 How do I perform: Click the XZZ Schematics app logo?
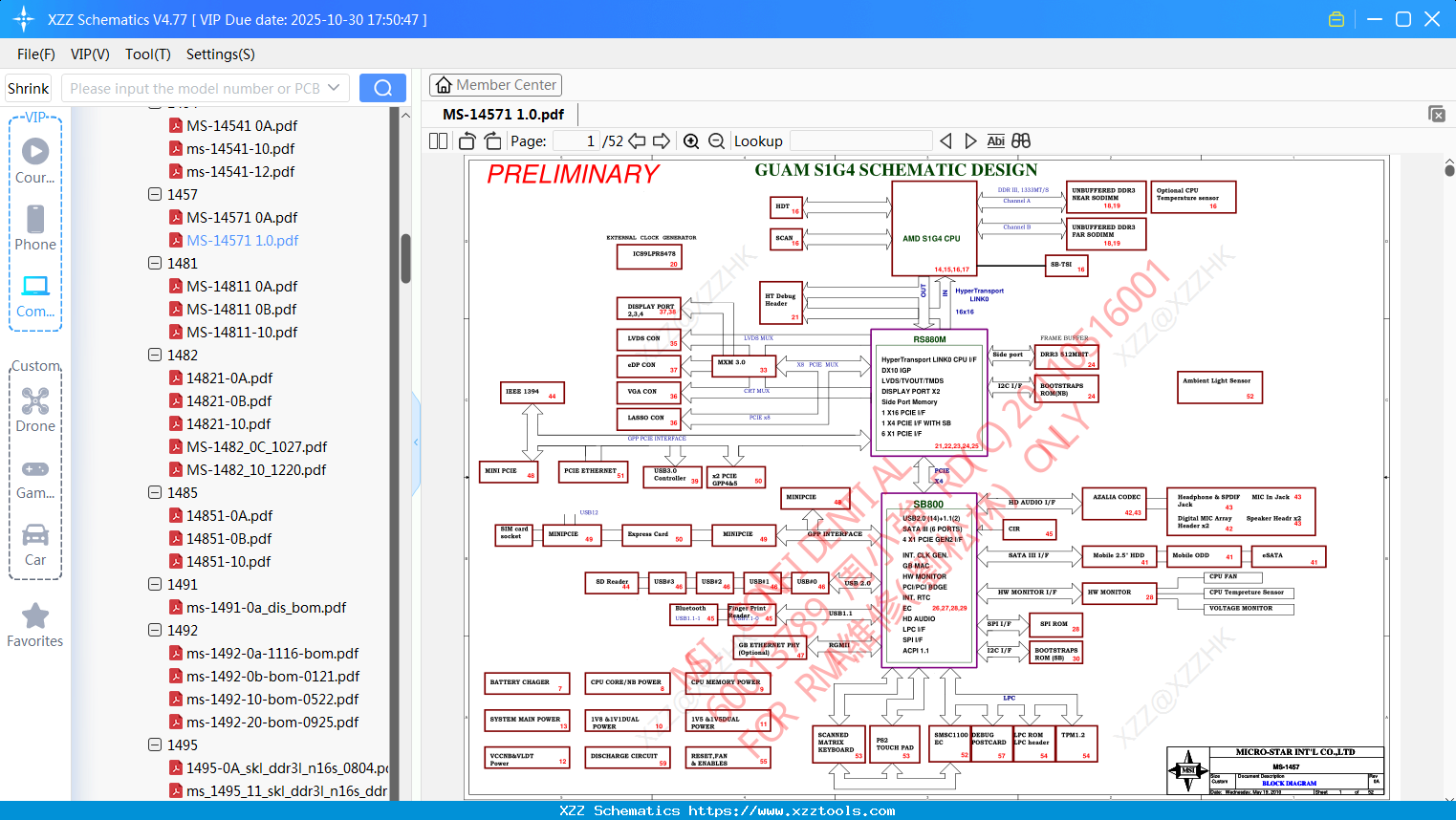24,19
